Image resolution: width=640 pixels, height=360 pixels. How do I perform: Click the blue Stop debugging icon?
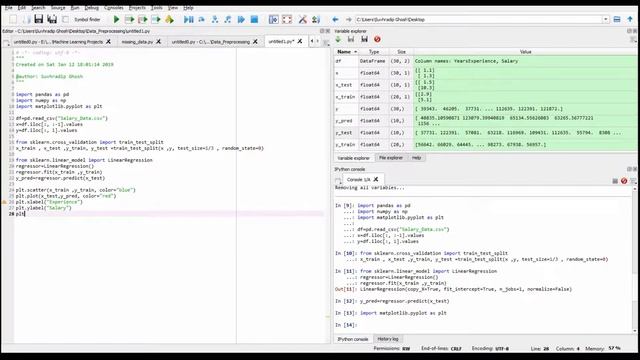254,19
